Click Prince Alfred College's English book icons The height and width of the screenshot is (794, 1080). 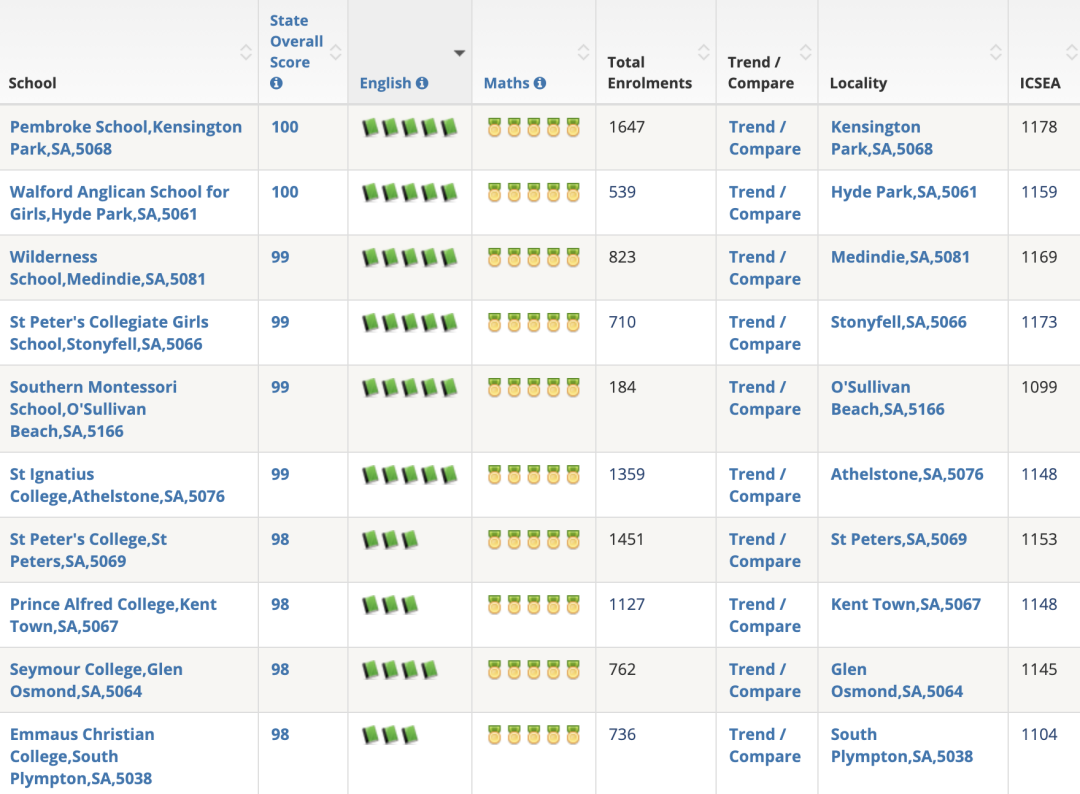coord(390,605)
